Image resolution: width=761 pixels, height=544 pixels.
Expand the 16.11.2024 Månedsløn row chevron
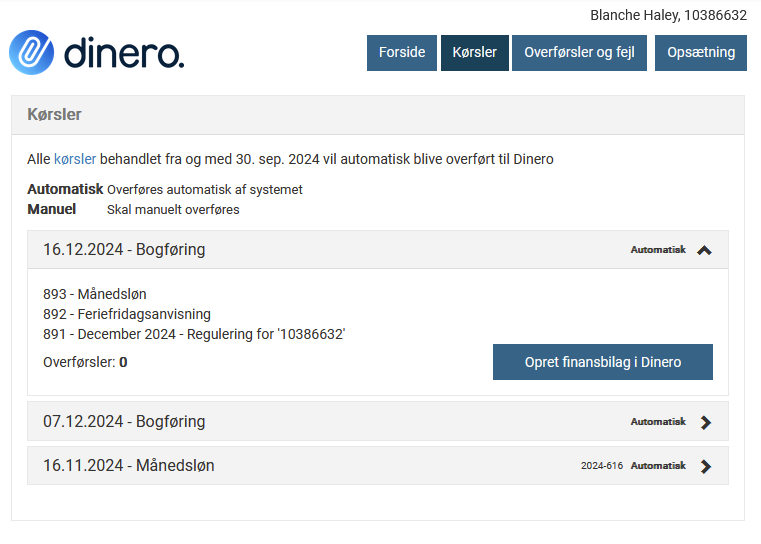point(706,466)
